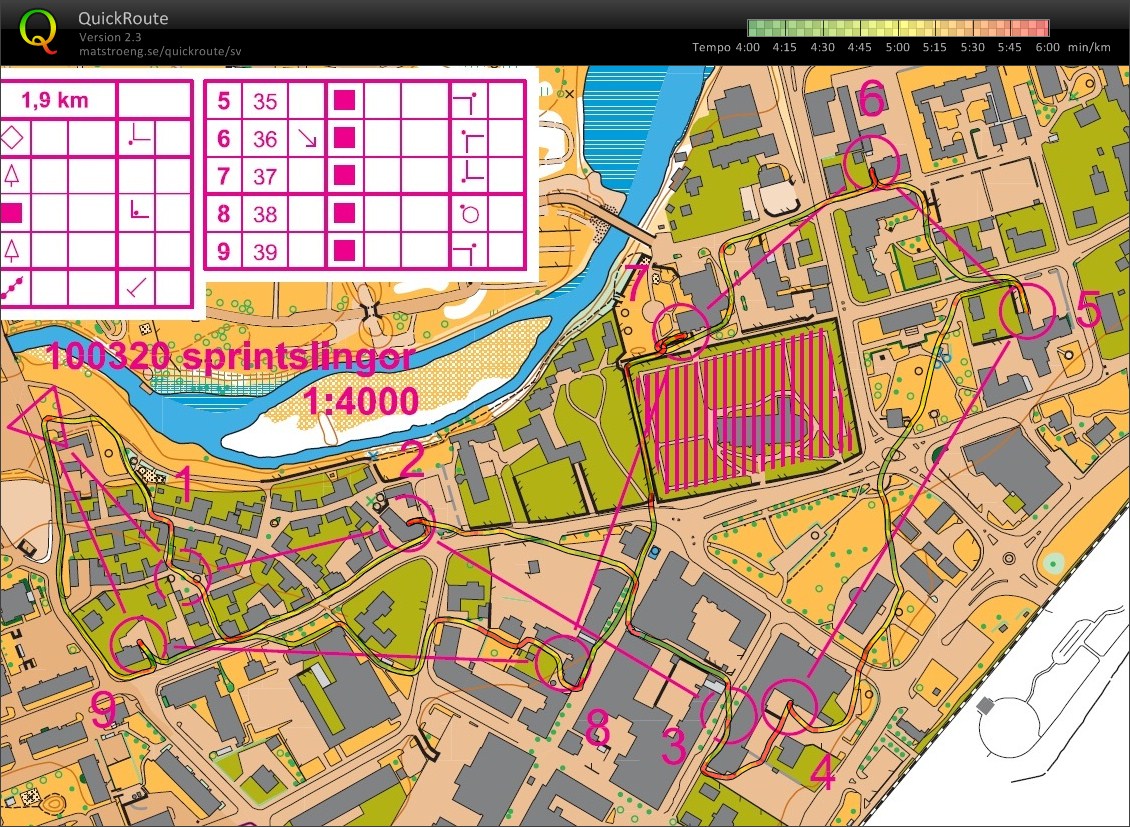
Task: Click the filled square symbol in left table
Action: tap(11, 213)
